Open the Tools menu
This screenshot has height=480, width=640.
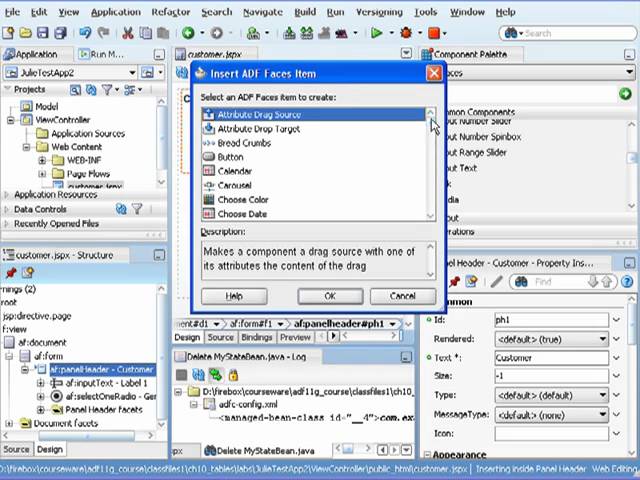point(426,12)
